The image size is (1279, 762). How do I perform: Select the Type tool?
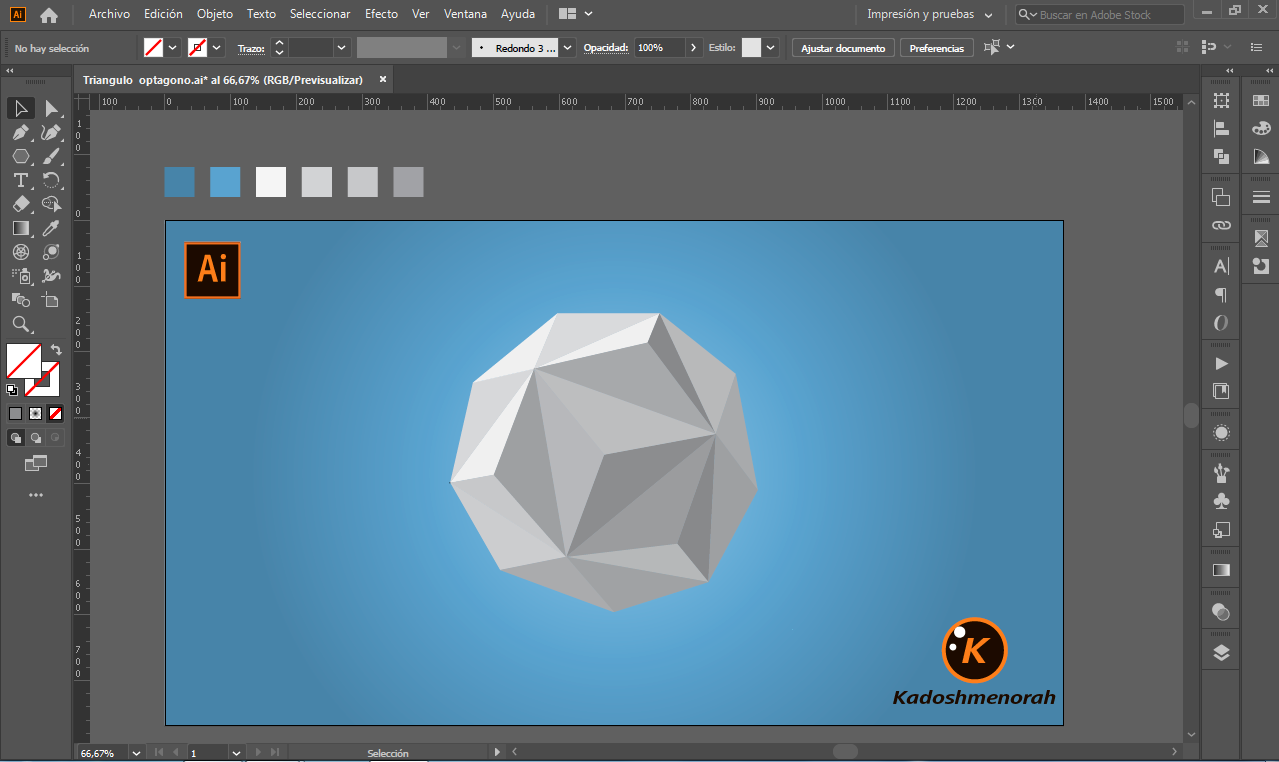click(x=21, y=180)
